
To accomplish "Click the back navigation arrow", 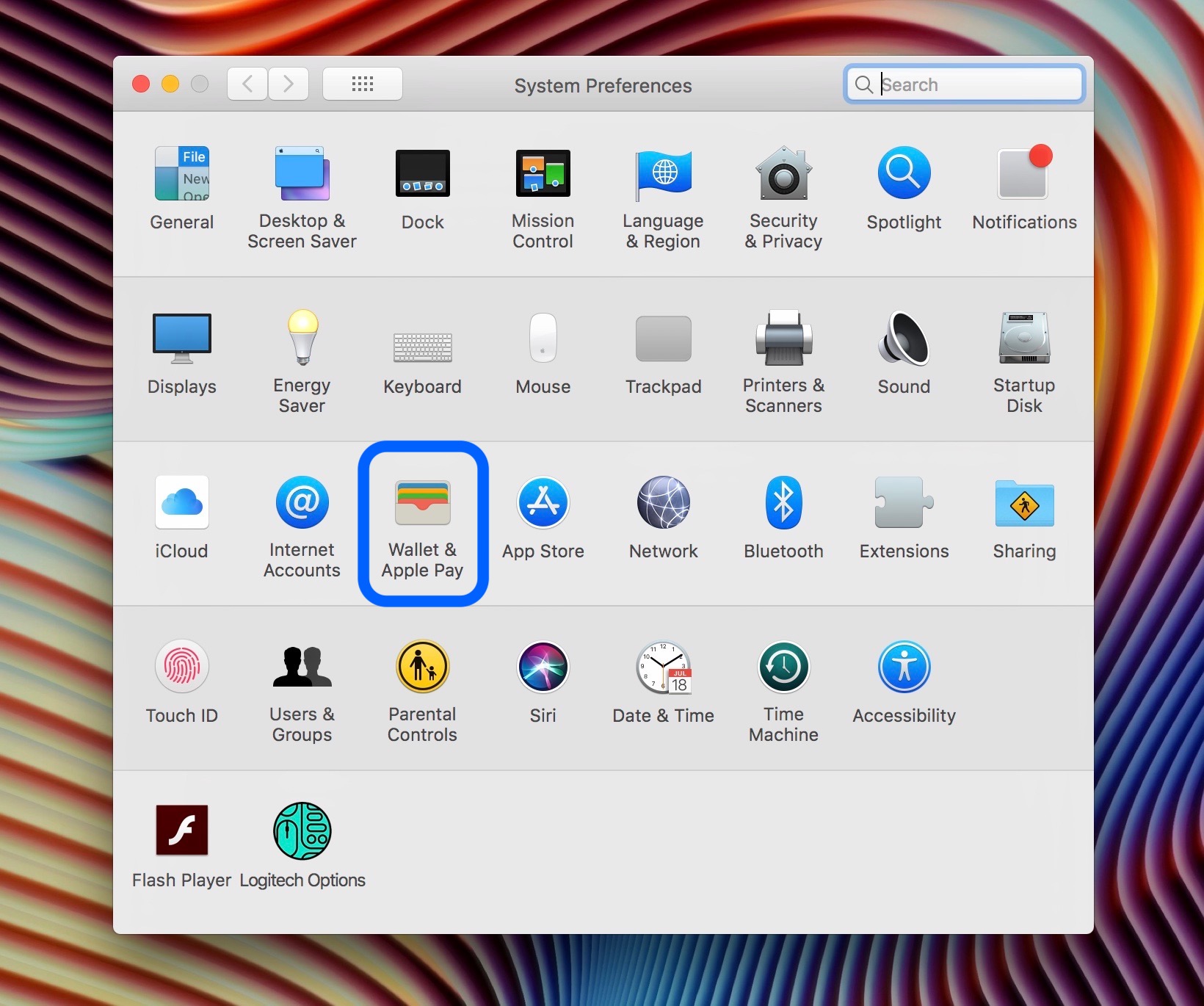I will coord(247,84).
